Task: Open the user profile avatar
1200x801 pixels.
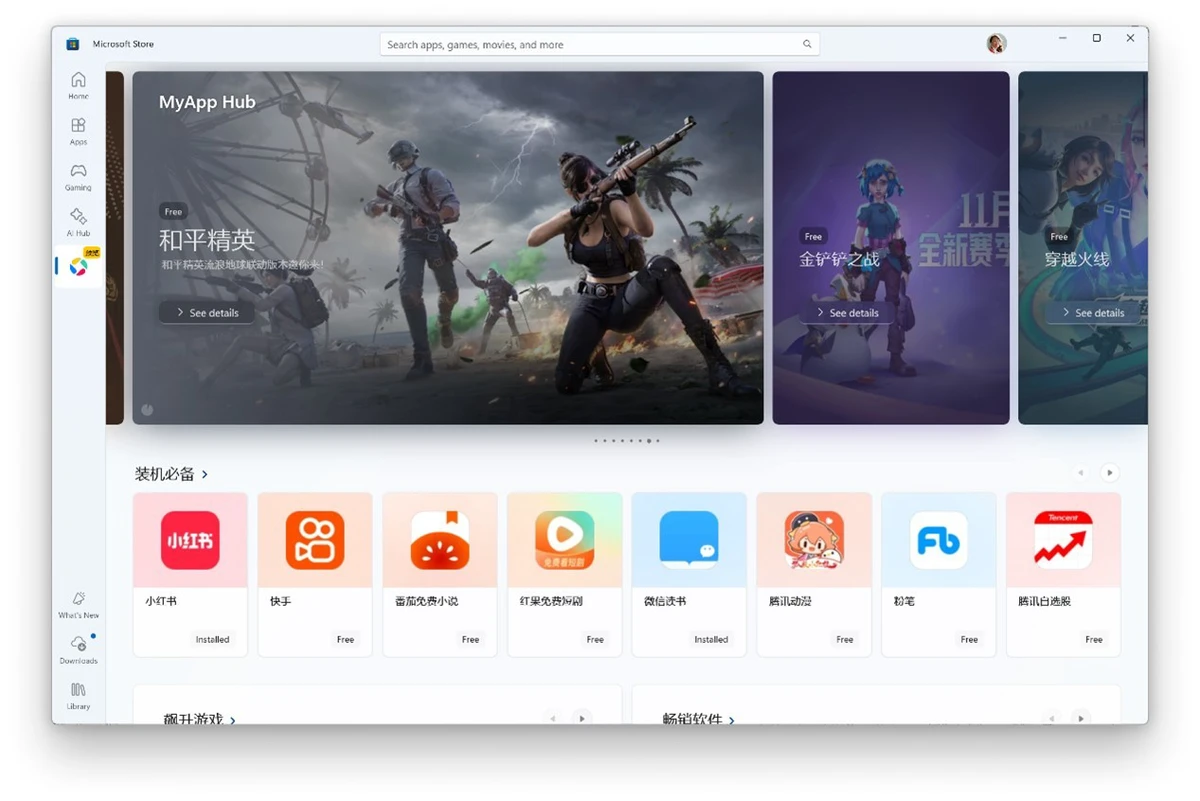Action: 996,44
